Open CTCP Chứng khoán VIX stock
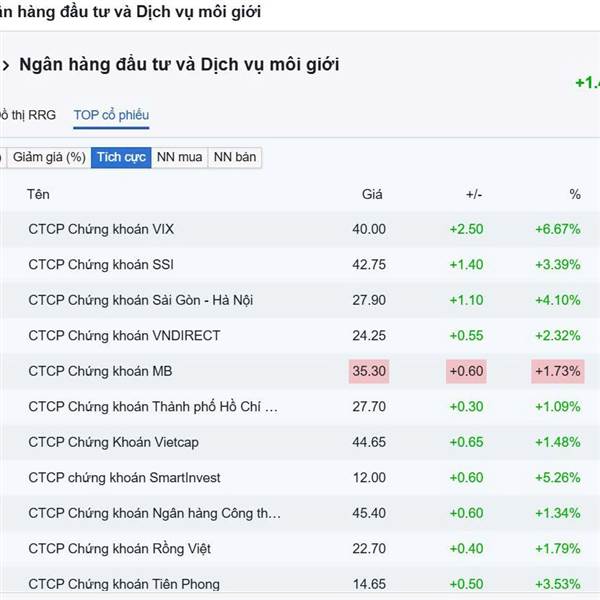Screen dimensions: 600x600 101,229
